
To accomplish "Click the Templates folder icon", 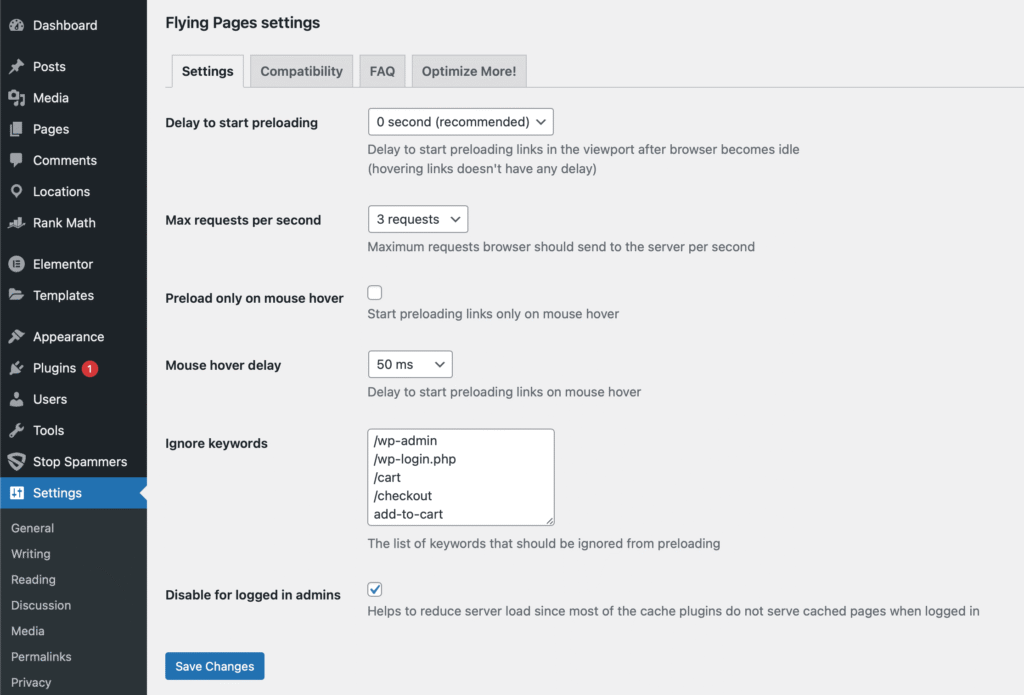I will [x=16, y=295].
